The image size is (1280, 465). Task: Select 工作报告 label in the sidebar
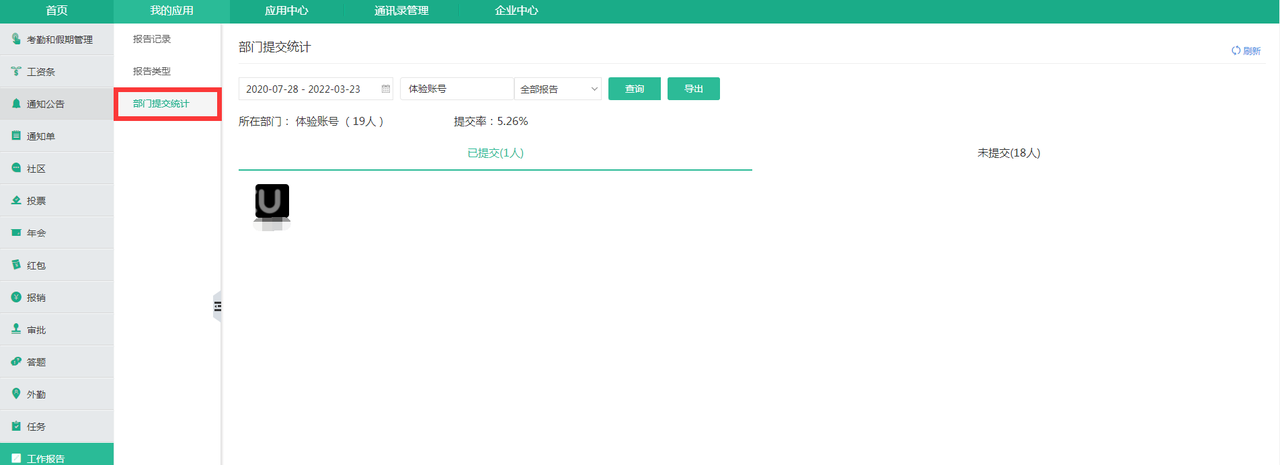point(46,459)
